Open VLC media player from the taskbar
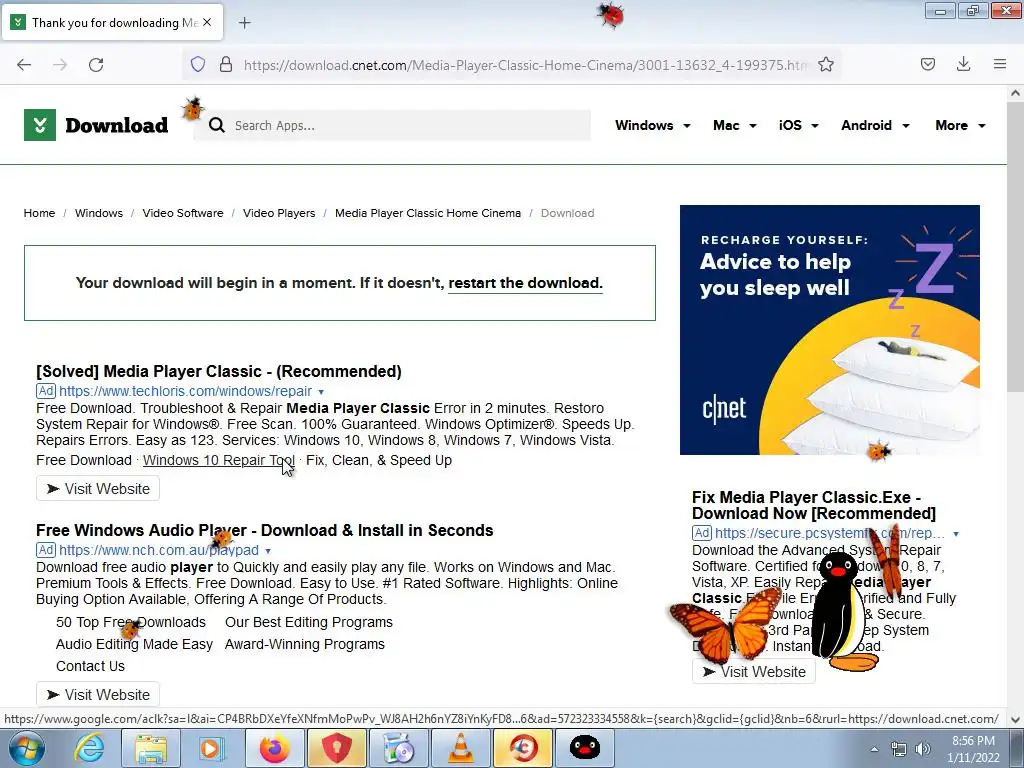Viewport: 1024px width, 768px height. tap(460, 748)
